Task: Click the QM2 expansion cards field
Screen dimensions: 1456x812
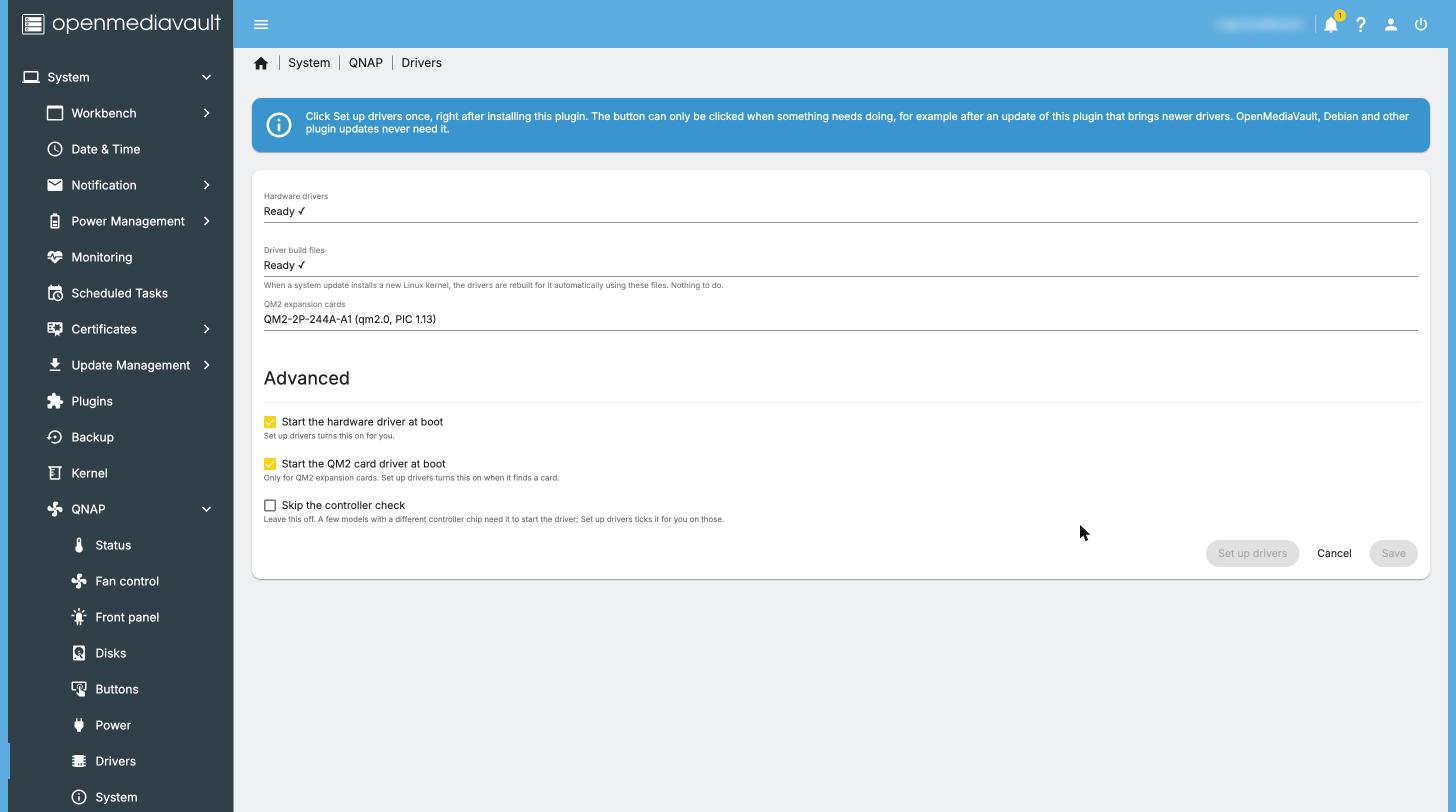Action: tap(841, 313)
